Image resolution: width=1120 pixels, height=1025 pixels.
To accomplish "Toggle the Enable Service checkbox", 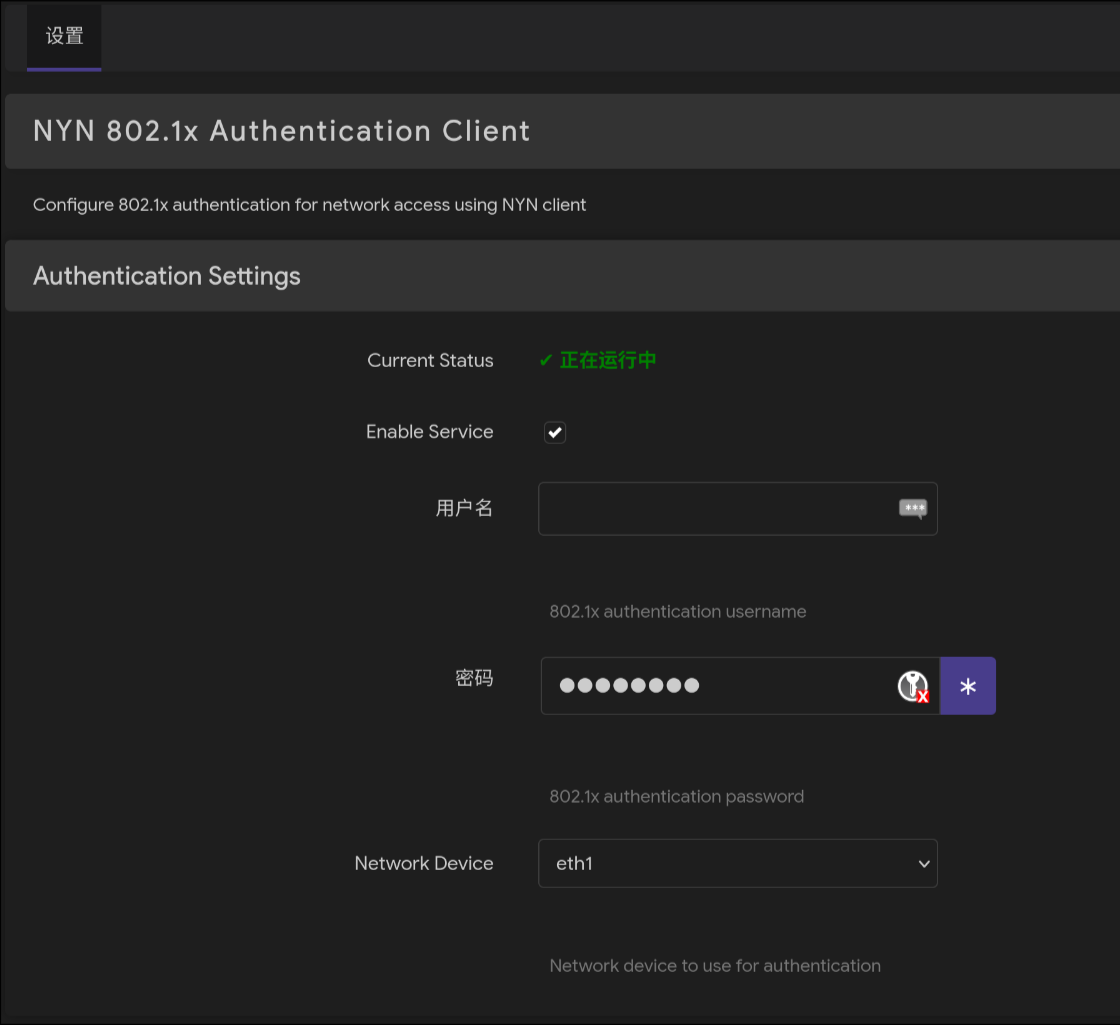I will (555, 432).
